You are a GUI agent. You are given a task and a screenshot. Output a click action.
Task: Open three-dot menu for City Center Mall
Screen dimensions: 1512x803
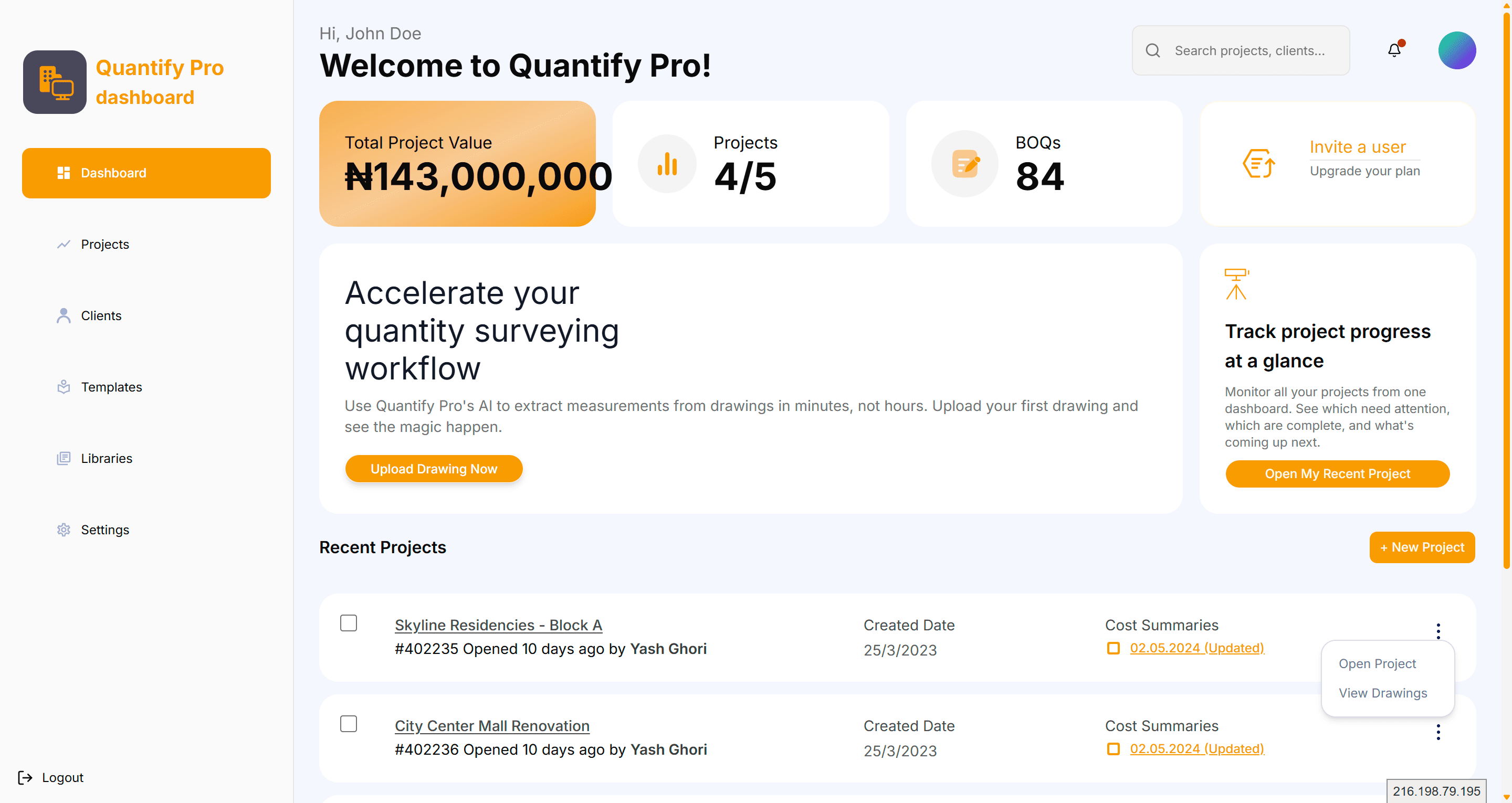pyautogui.click(x=1437, y=732)
